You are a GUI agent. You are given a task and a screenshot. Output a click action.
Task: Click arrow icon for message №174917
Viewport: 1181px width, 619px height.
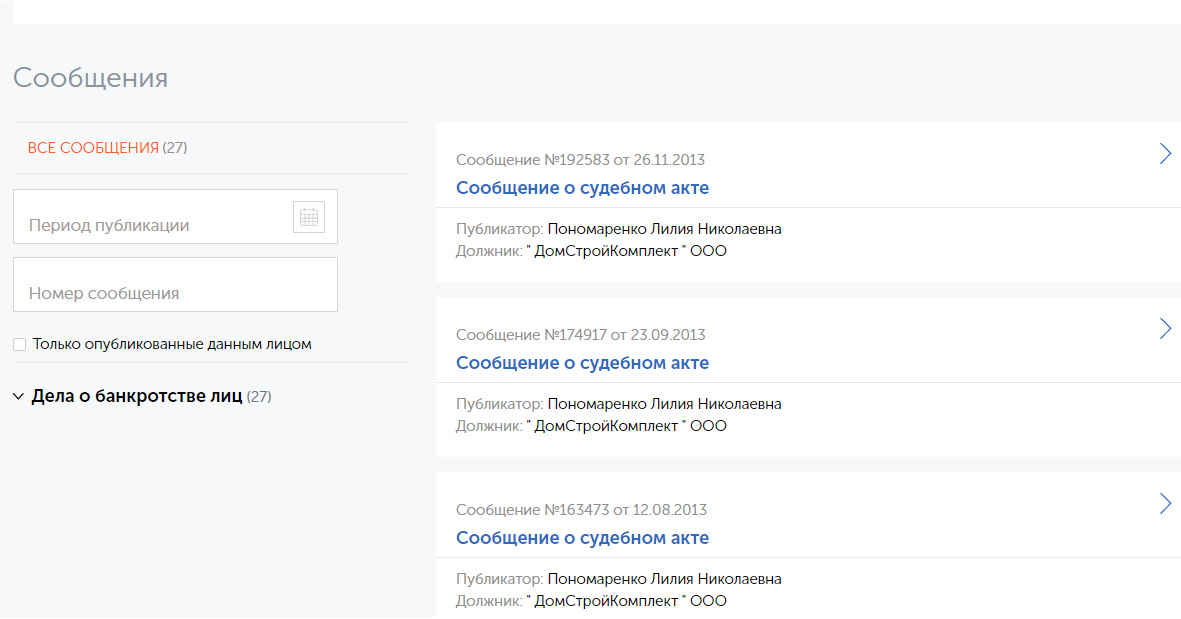point(1165,328)
